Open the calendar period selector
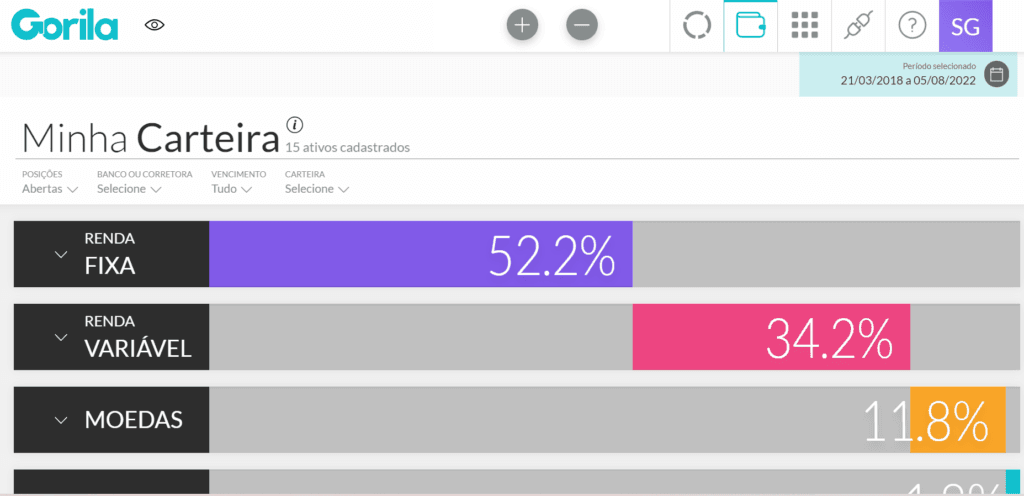1024x496 pixels. pos(996,74)
